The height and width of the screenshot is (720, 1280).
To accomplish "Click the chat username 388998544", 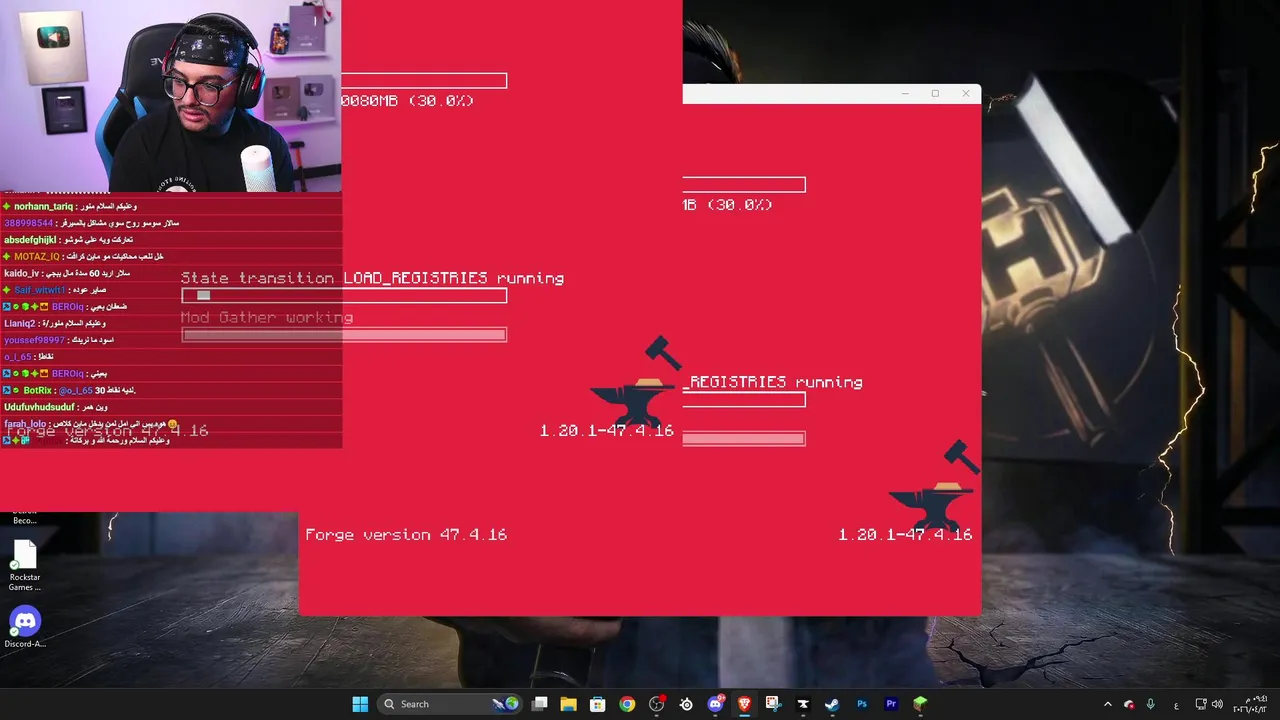I will [28, 223].
